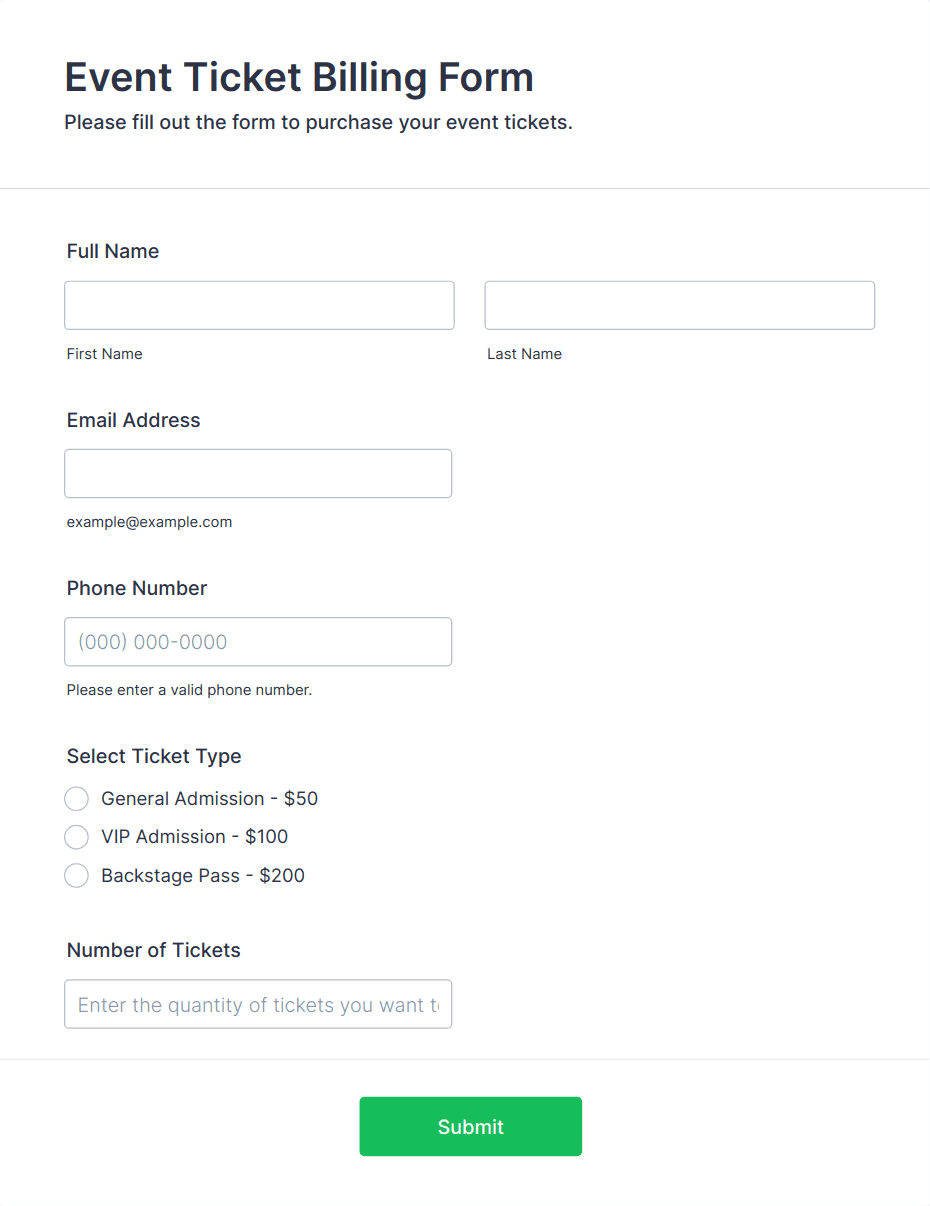Click the "Event Ticket Billing Form" title
The width and height of the screenshot is (930, 1206).
(x=299, y=77)
